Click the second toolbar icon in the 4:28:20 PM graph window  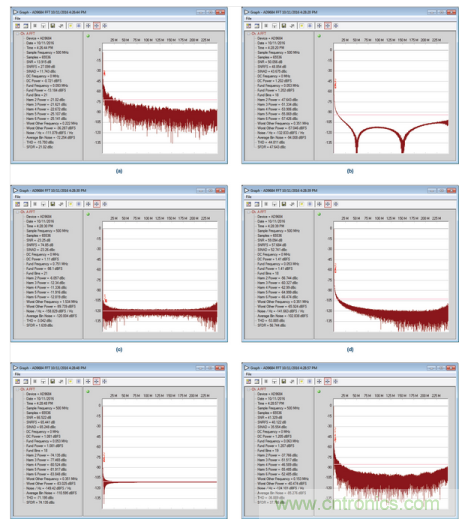(257, 26)
